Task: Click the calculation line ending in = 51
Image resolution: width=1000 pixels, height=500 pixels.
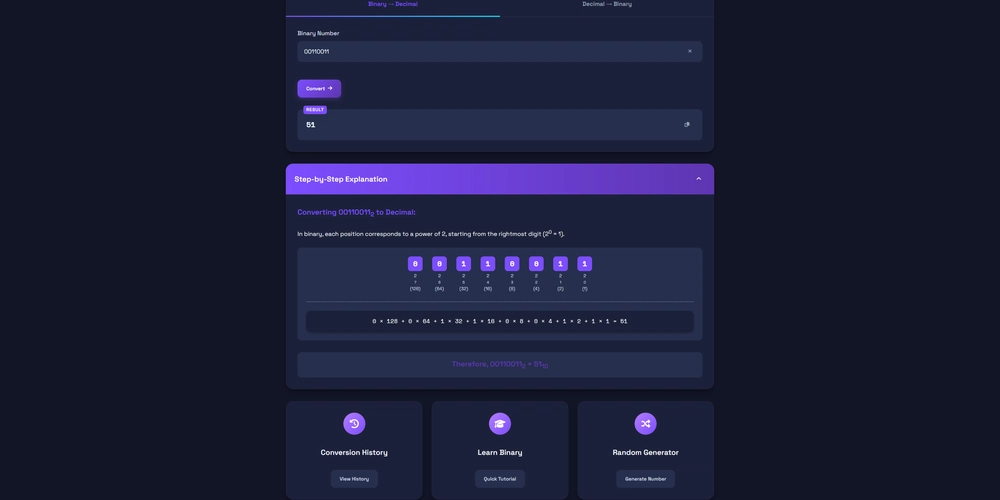Action: 500,321
